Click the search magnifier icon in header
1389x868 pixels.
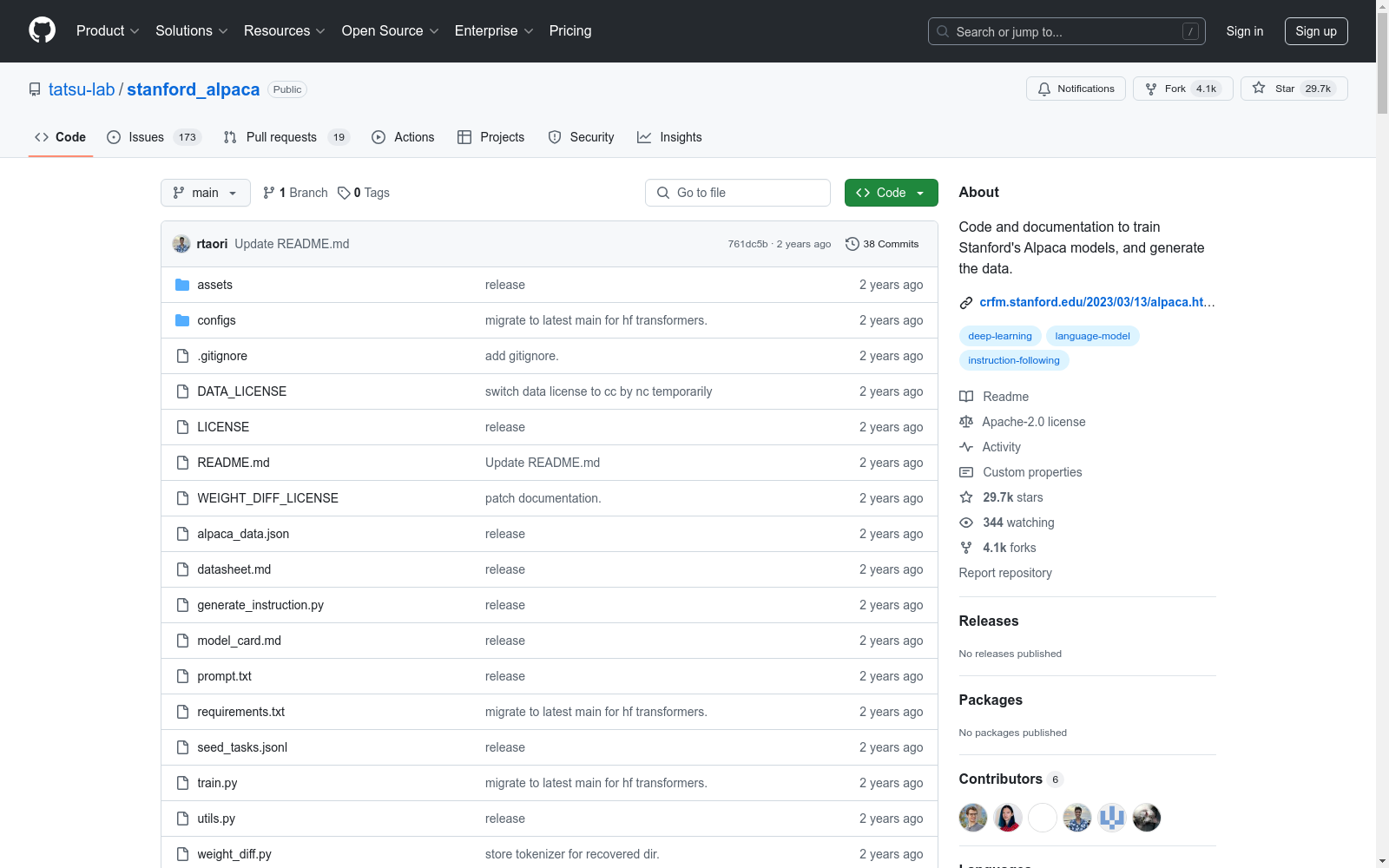pyautogui.click(x=943, y=31)
